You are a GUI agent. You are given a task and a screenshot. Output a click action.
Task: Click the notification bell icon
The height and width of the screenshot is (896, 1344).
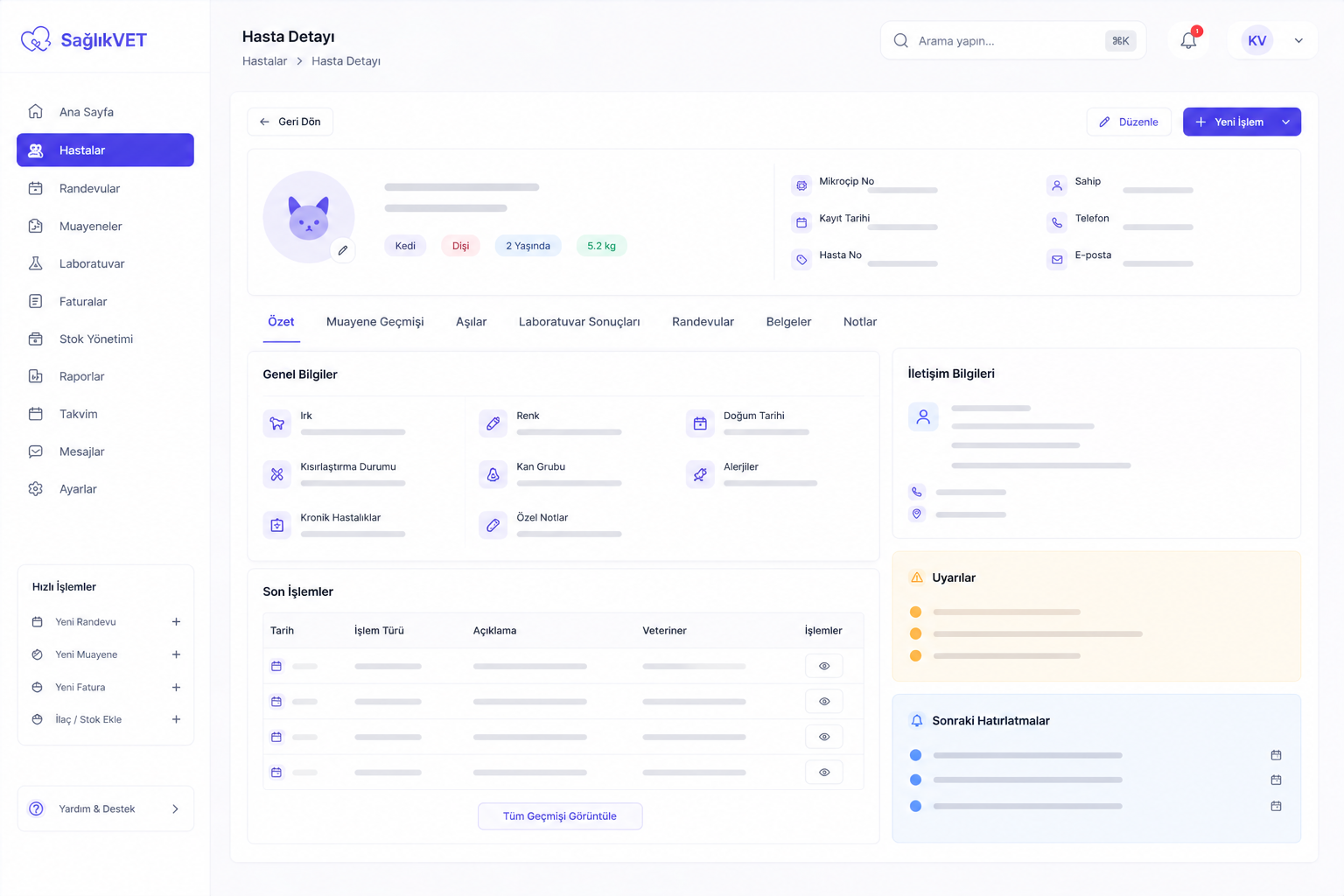1187,41
